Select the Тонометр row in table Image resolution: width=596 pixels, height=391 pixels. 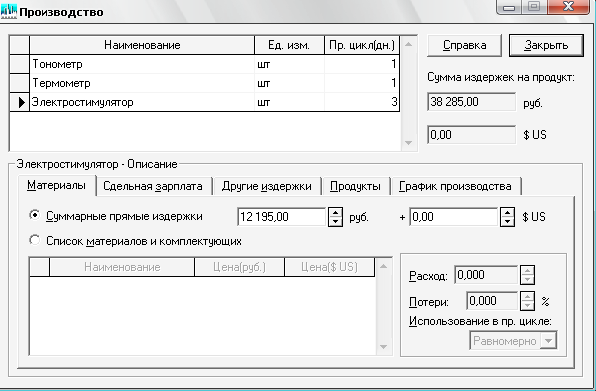(214, 64)
